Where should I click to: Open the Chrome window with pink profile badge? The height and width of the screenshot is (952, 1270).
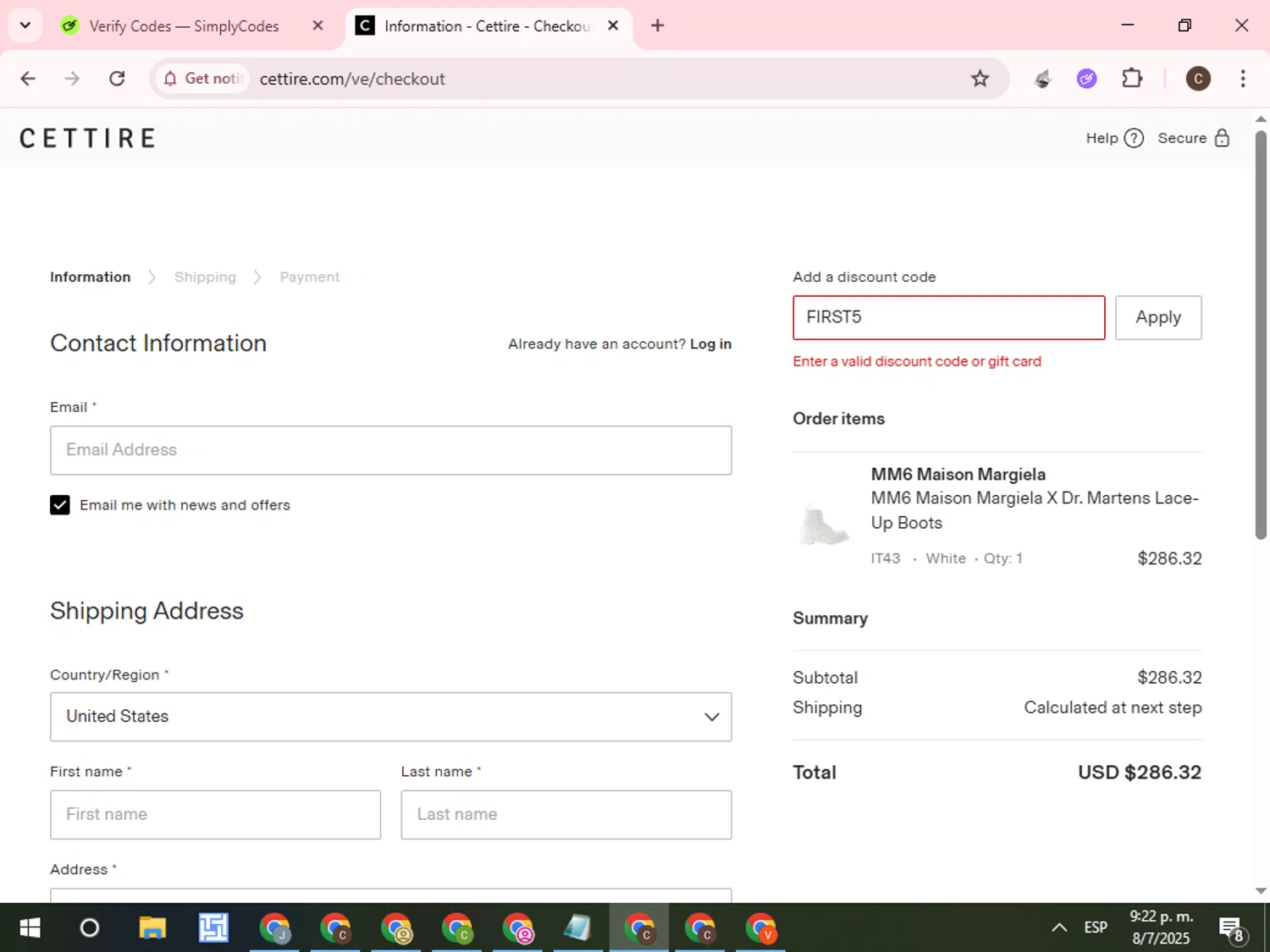(517, 928)
